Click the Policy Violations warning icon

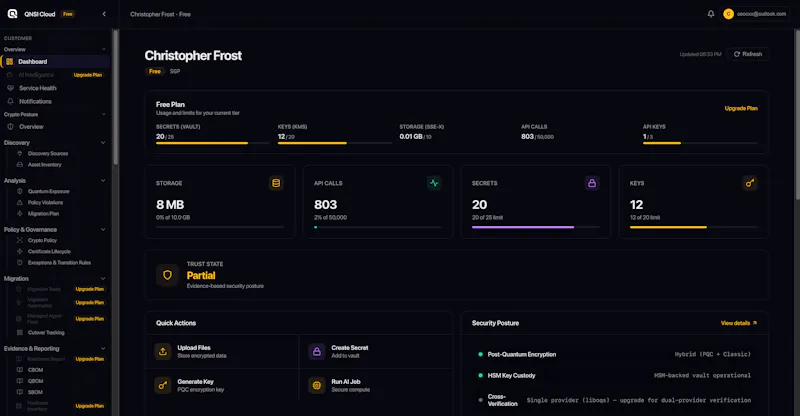point(20,202)
